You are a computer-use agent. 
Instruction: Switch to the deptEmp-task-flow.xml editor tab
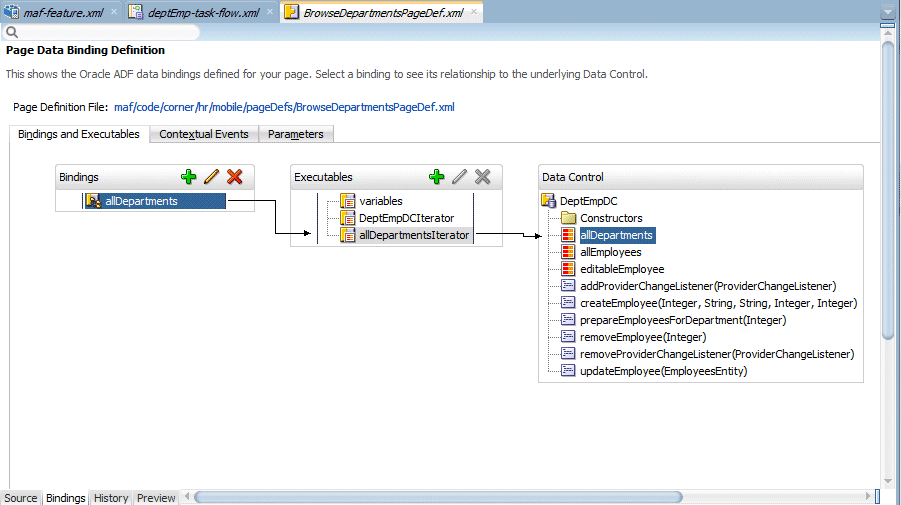(x=203, y=13)
